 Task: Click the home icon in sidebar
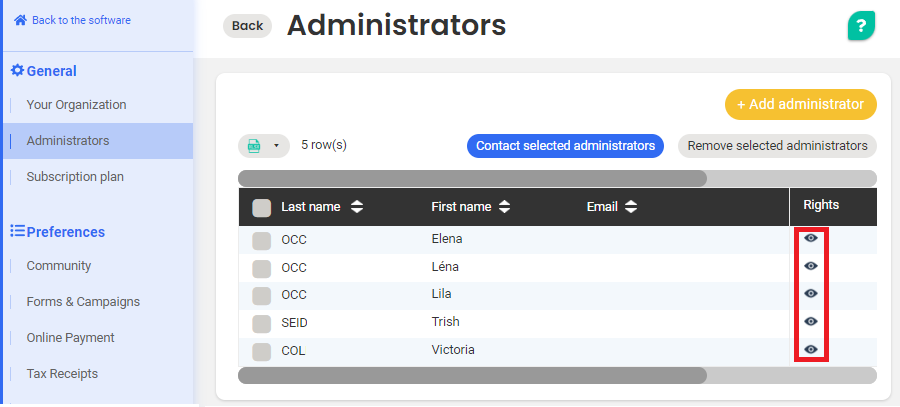20,20
